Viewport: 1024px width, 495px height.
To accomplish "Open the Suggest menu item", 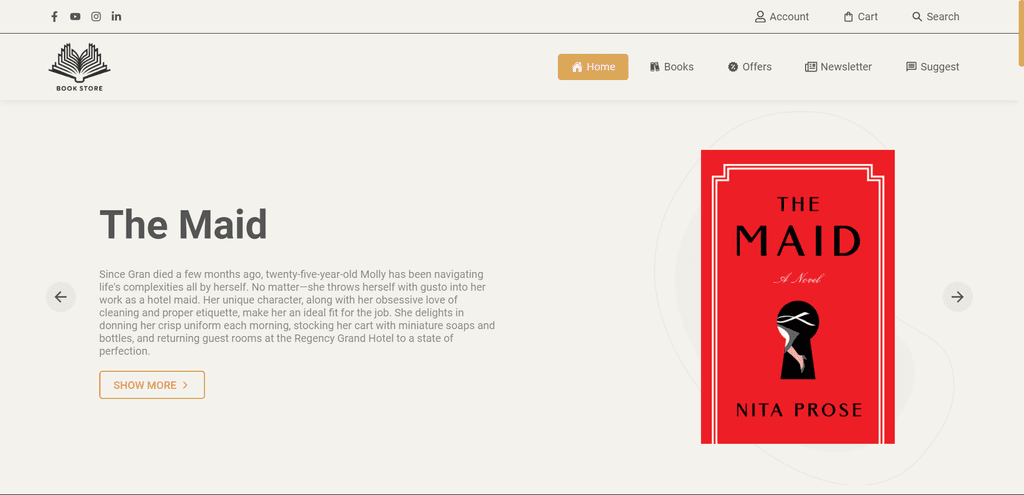I will click(x=933, y=67).
